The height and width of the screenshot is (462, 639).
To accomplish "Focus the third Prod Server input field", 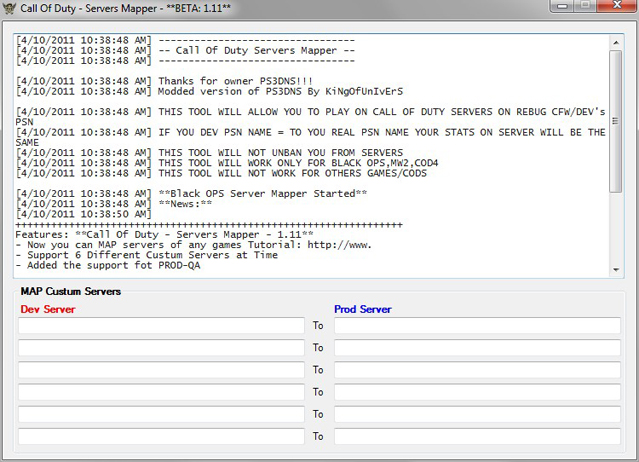I will tap(477, 370).
